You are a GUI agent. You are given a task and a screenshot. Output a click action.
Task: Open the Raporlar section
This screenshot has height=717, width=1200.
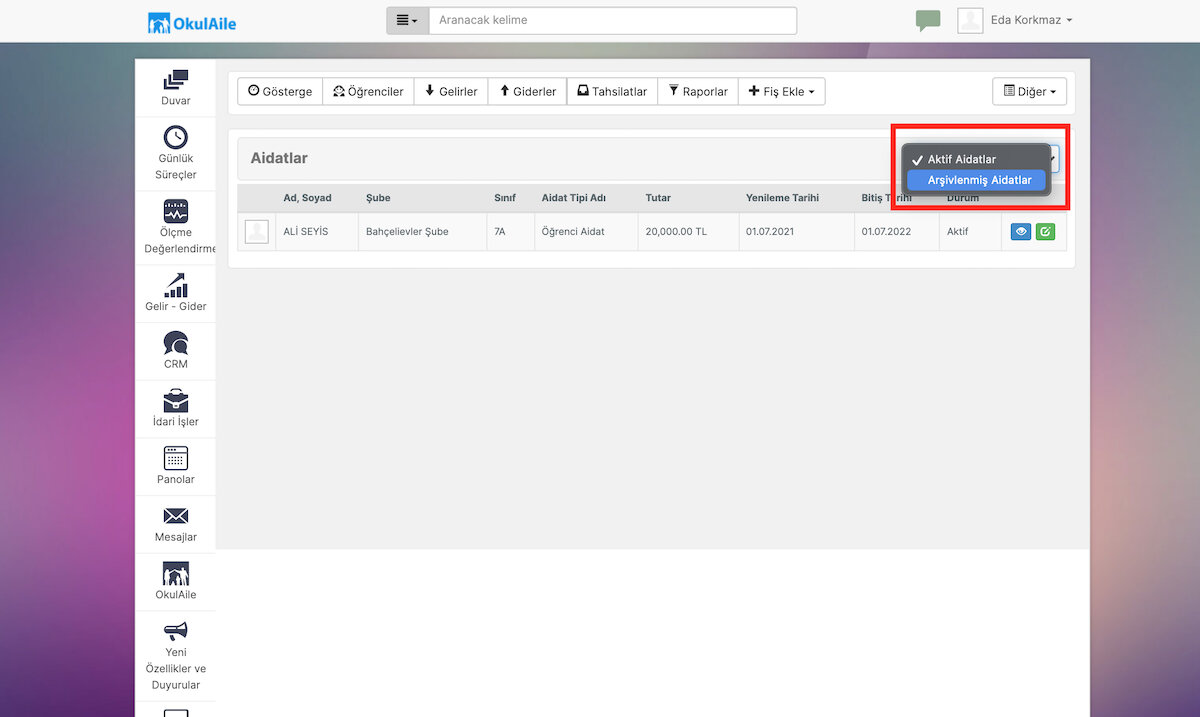pyautogui.click(x=698, y=92)
